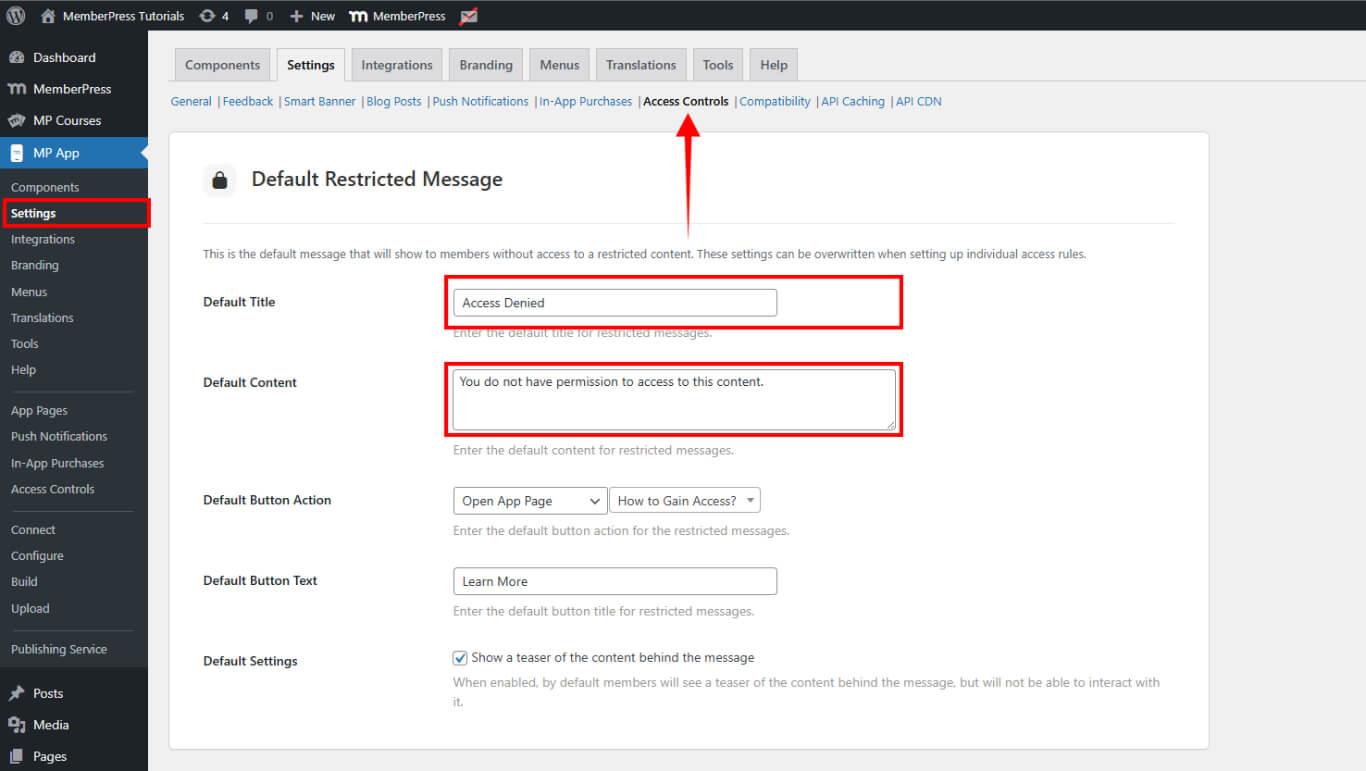
Task: Switch to the Integrations tab
Action: click(397, 65)
